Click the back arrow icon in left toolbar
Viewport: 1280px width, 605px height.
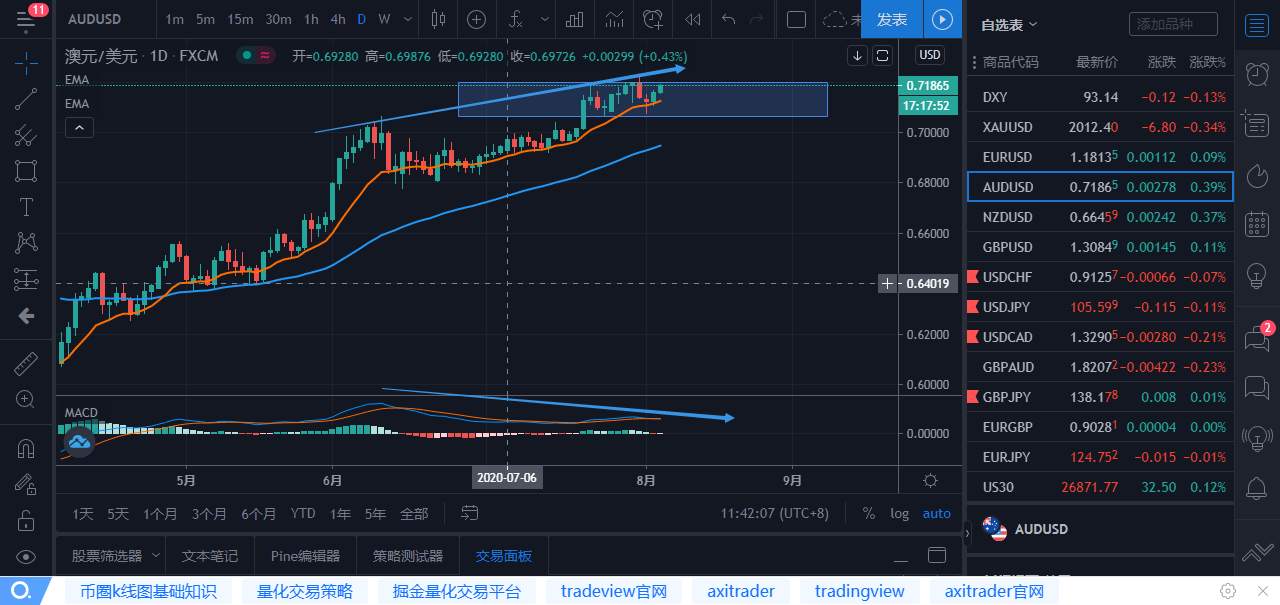[x=26, y=316]
